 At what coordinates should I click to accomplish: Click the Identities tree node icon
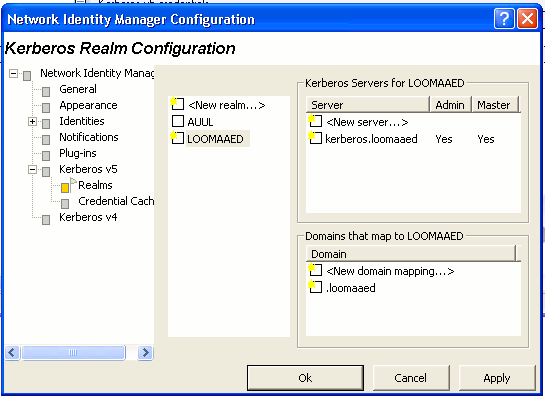pos(46,124)
